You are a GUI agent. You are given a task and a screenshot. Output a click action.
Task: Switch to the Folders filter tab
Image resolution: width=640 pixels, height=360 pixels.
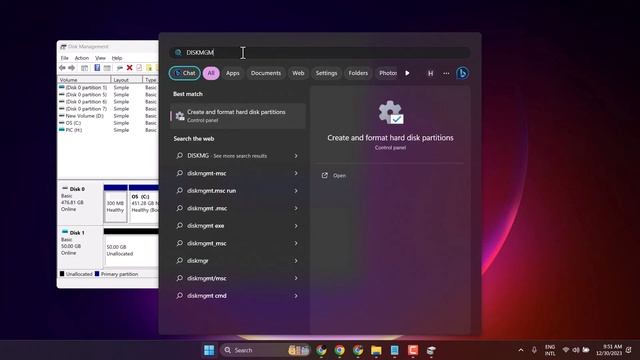(358, 73)
